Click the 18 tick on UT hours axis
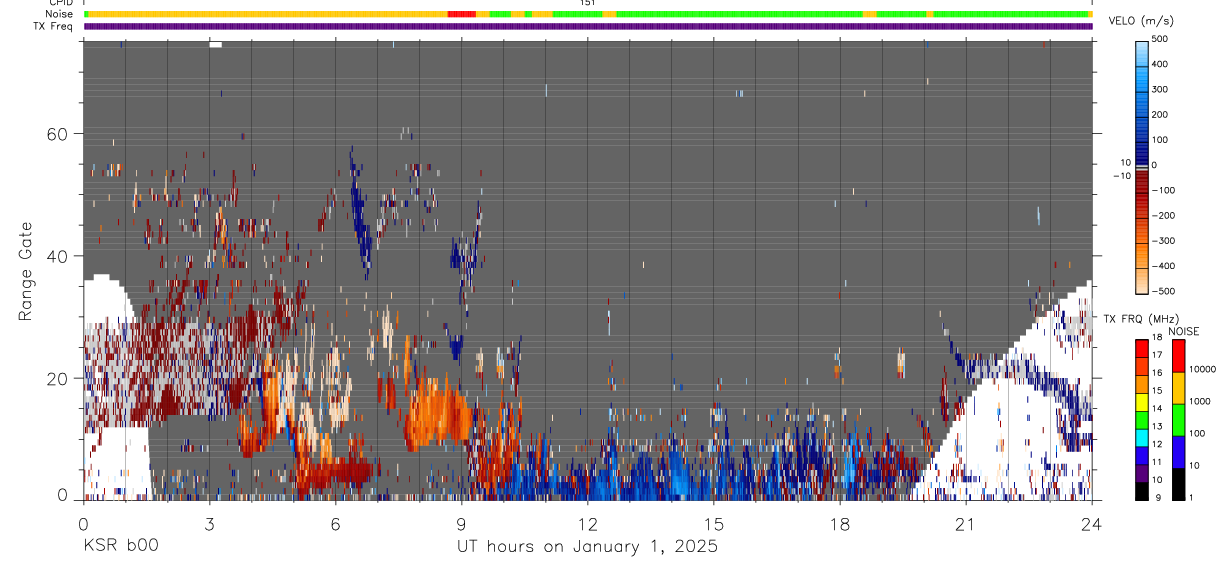 (x=840, y=523)
